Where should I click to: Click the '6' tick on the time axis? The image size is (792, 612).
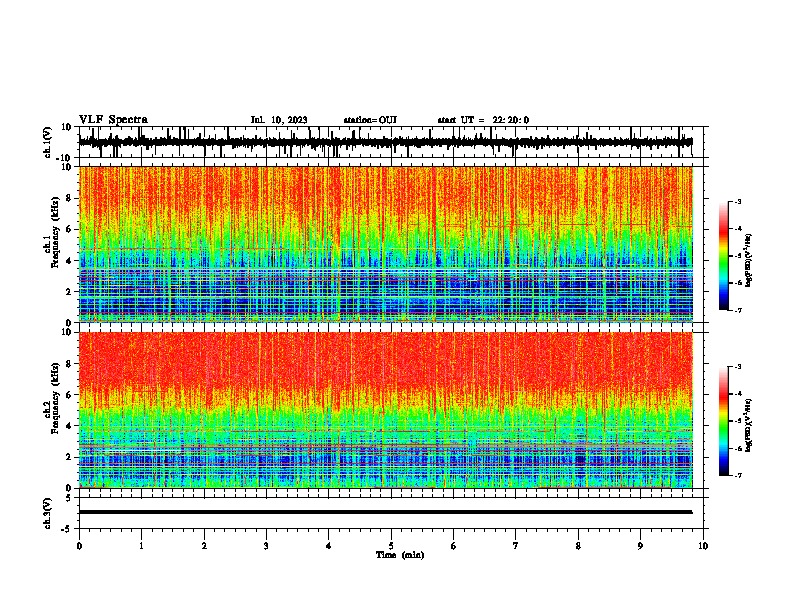point(454,546)
